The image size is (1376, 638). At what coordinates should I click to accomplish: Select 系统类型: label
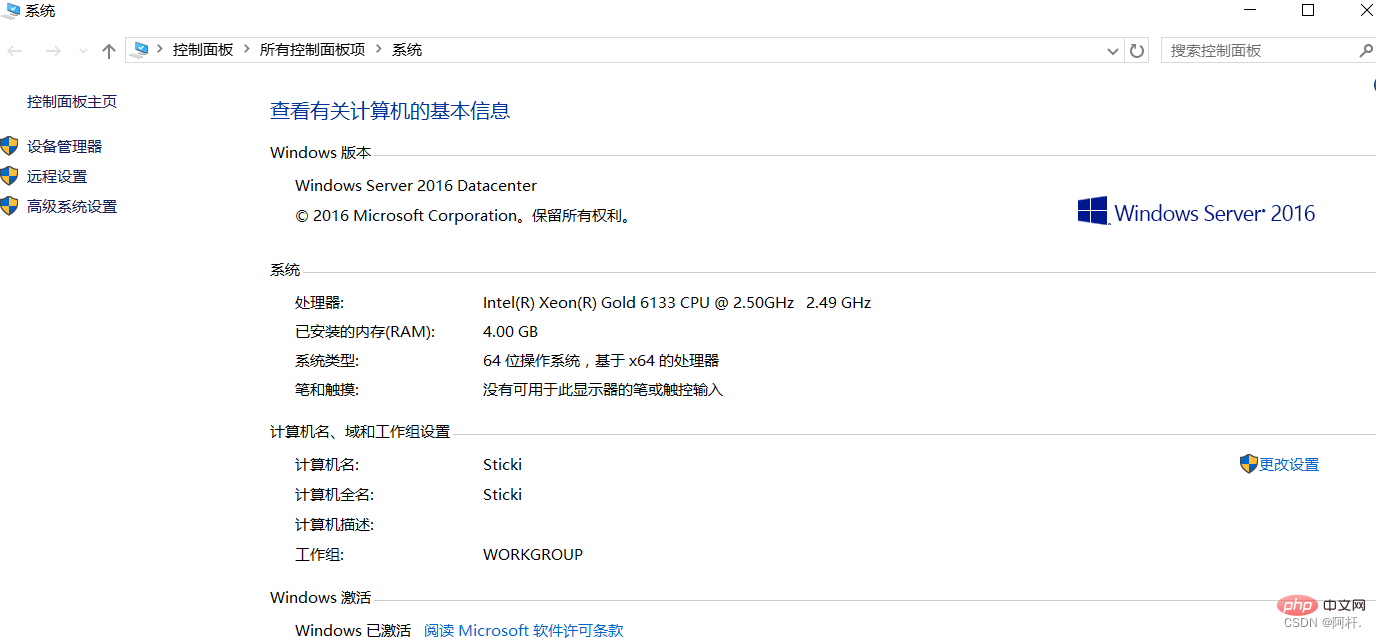(x=327, y=361)
